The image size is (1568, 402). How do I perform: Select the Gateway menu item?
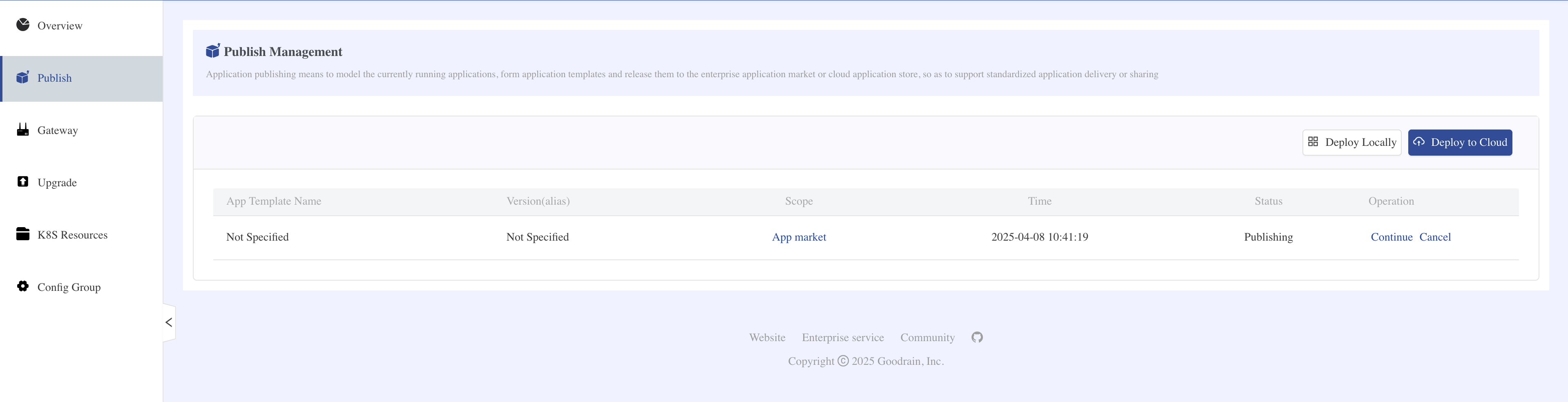tap(82, 130)
